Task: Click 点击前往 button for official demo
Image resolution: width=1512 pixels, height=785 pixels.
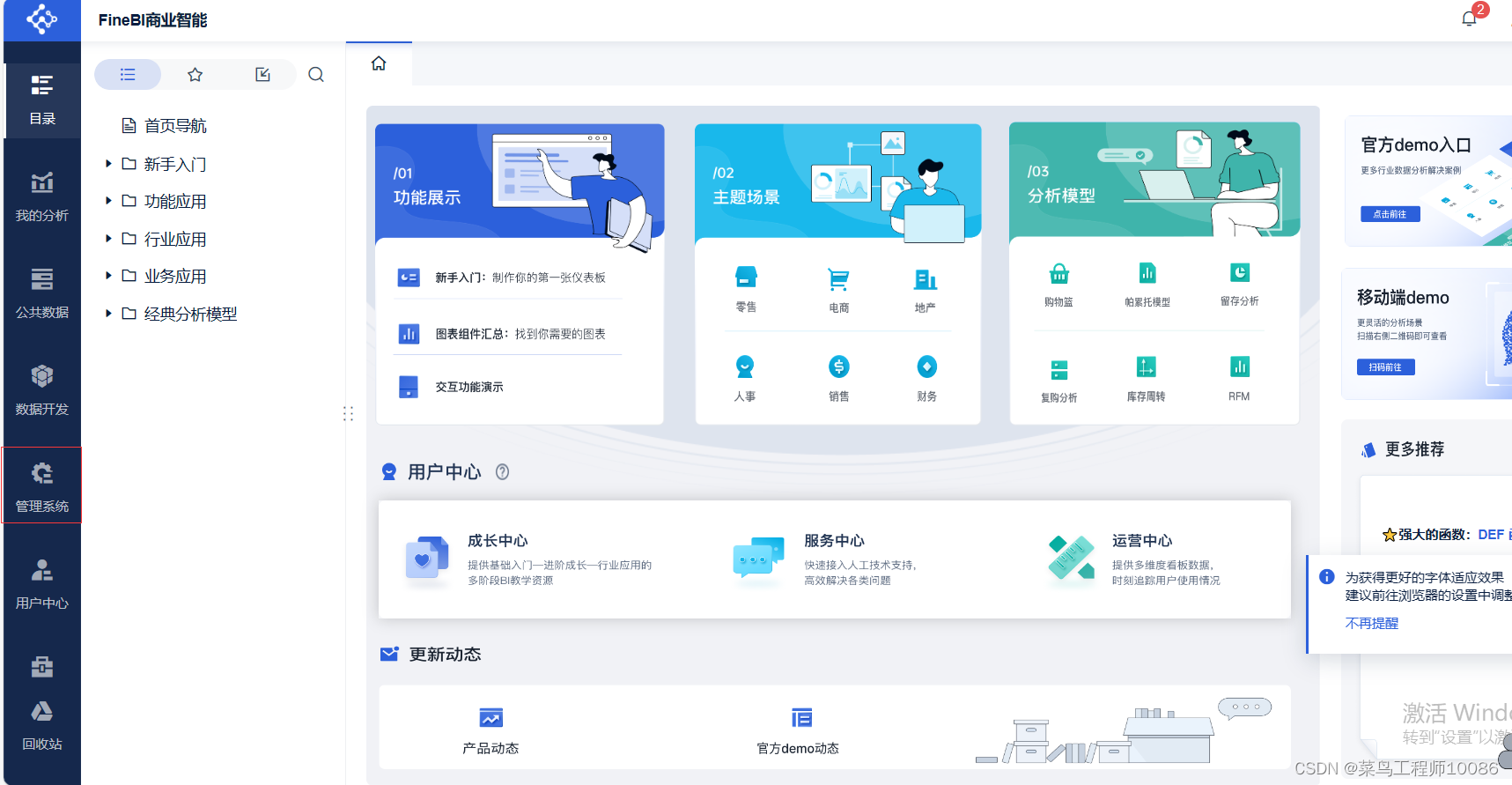Action: coord(1390,214)
